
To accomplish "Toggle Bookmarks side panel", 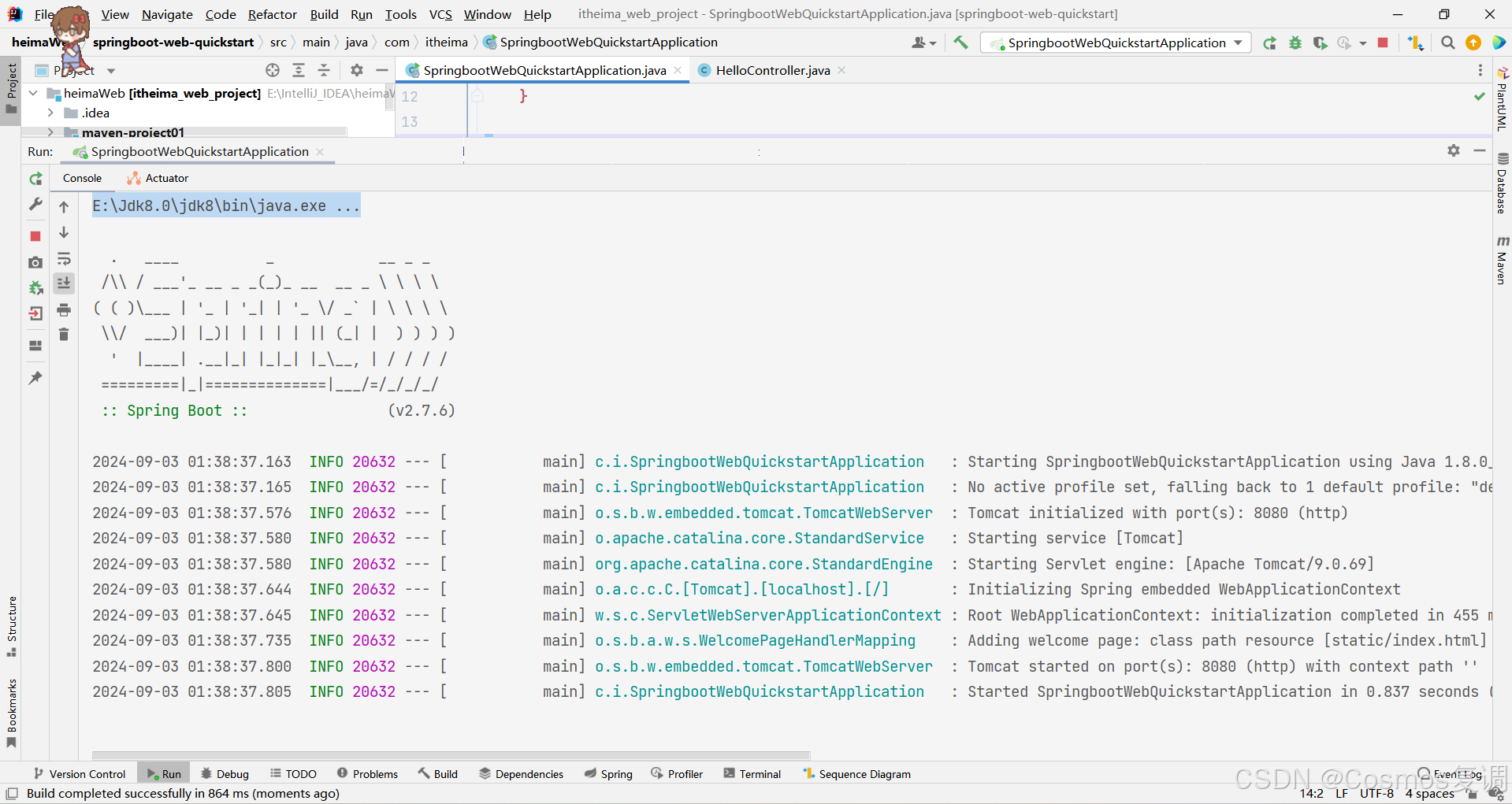I will (11, 713).
